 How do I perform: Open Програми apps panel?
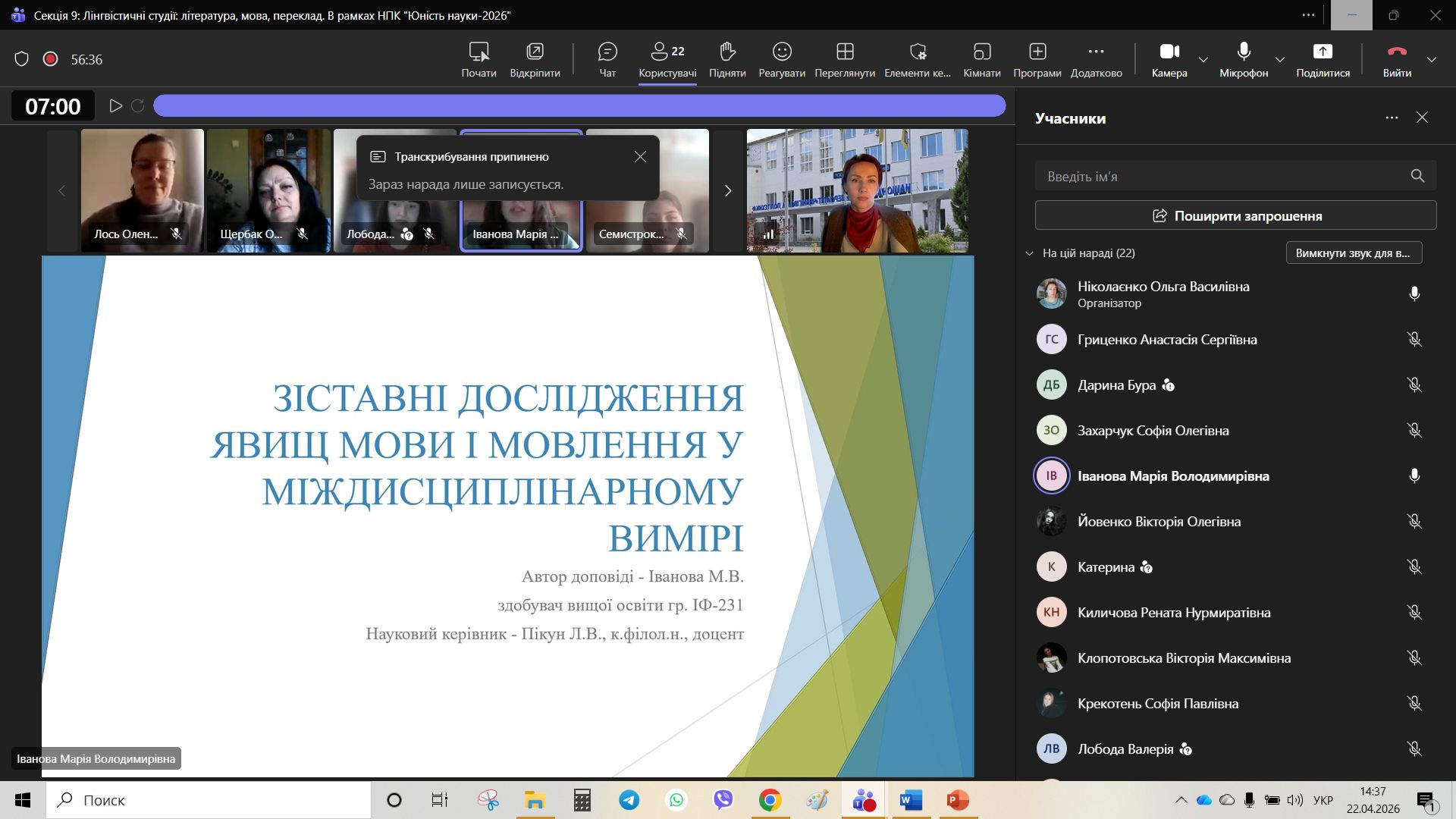[x=1037, y=59]
